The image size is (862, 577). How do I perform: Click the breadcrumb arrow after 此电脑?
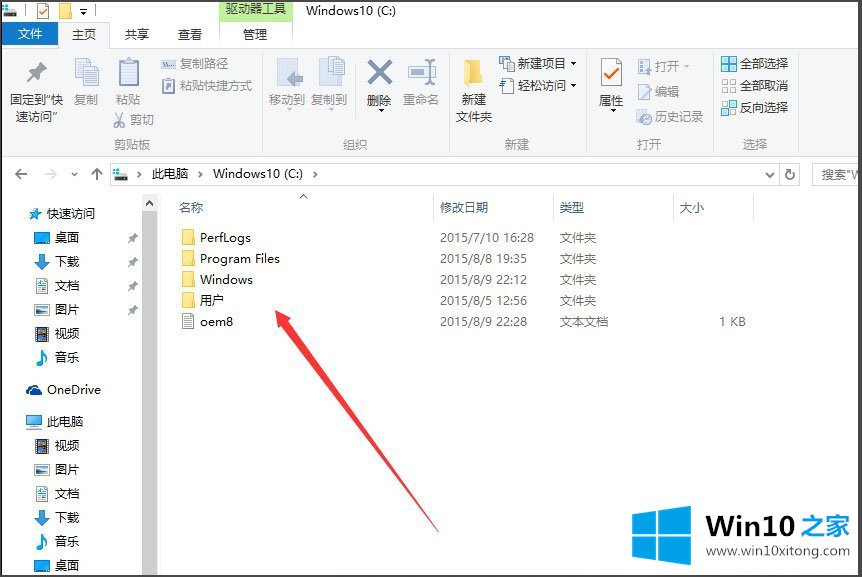click(200, 175)
